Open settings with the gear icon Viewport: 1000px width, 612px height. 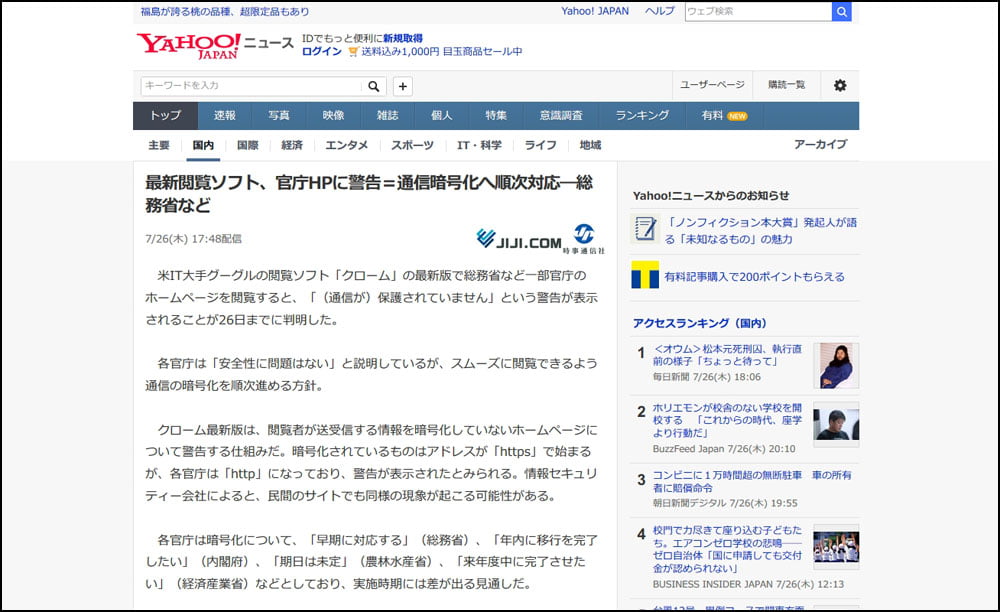point(840,86)
